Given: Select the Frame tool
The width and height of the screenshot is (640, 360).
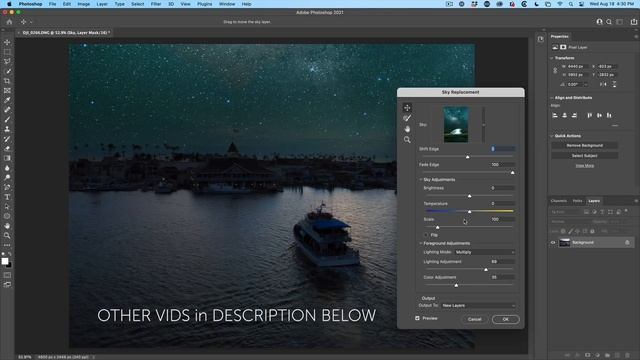Looking at the screenshot, I should (x=7, y=91).
